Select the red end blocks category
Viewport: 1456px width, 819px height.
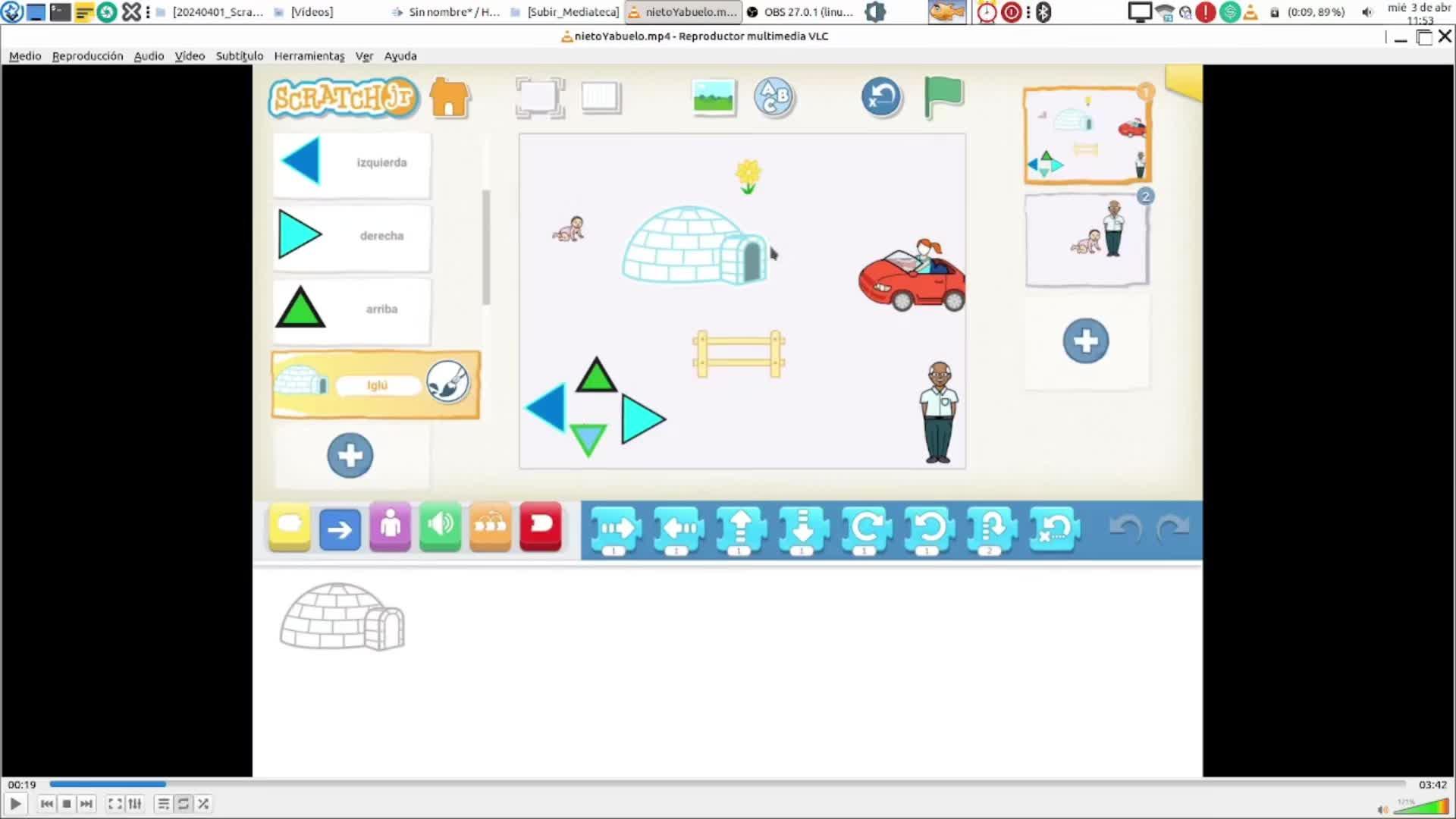click(541, 526)
